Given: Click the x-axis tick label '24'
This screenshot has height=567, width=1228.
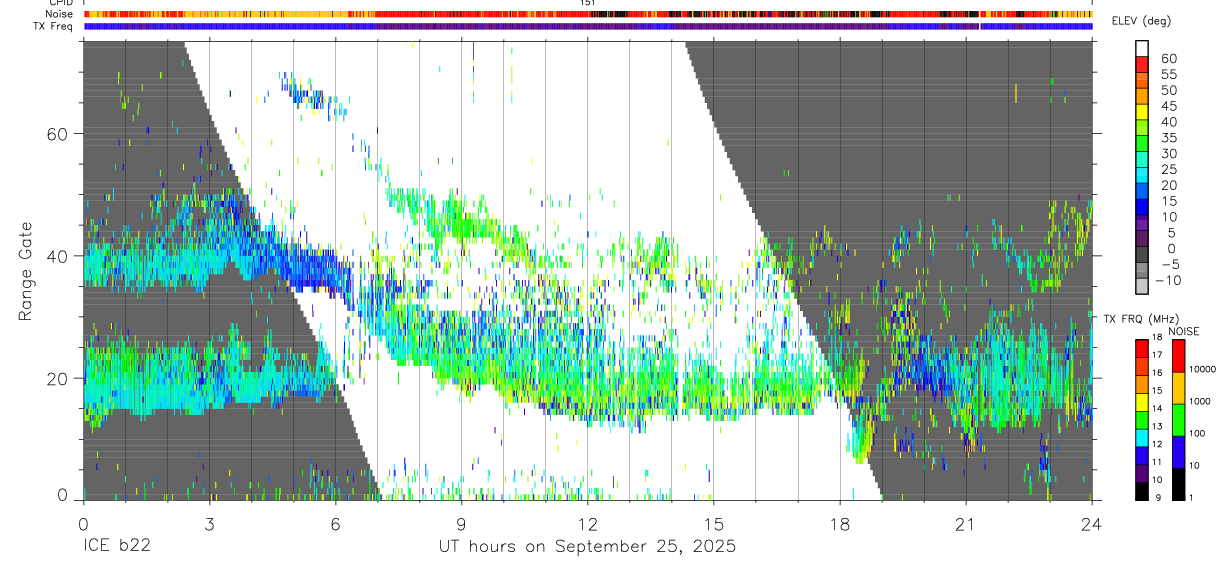Looking at the screenshot, I should pos(1091,523).
